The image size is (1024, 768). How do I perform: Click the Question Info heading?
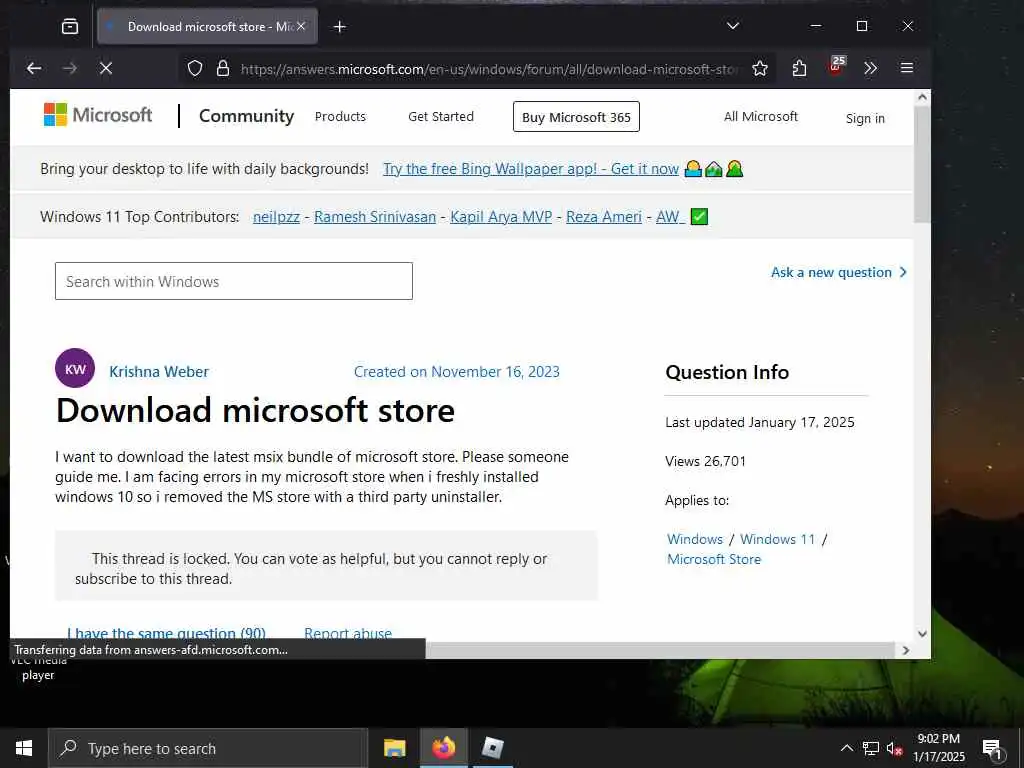point(727,372)
